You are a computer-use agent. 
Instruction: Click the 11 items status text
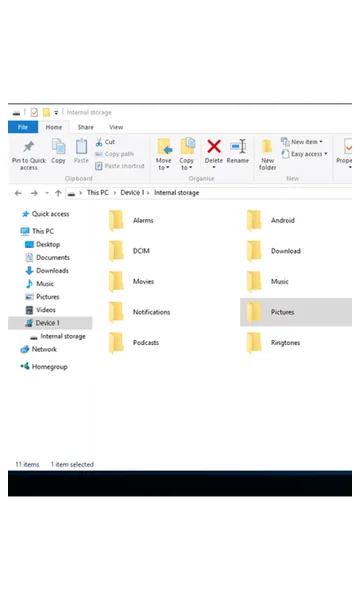(x=27, y=465)
